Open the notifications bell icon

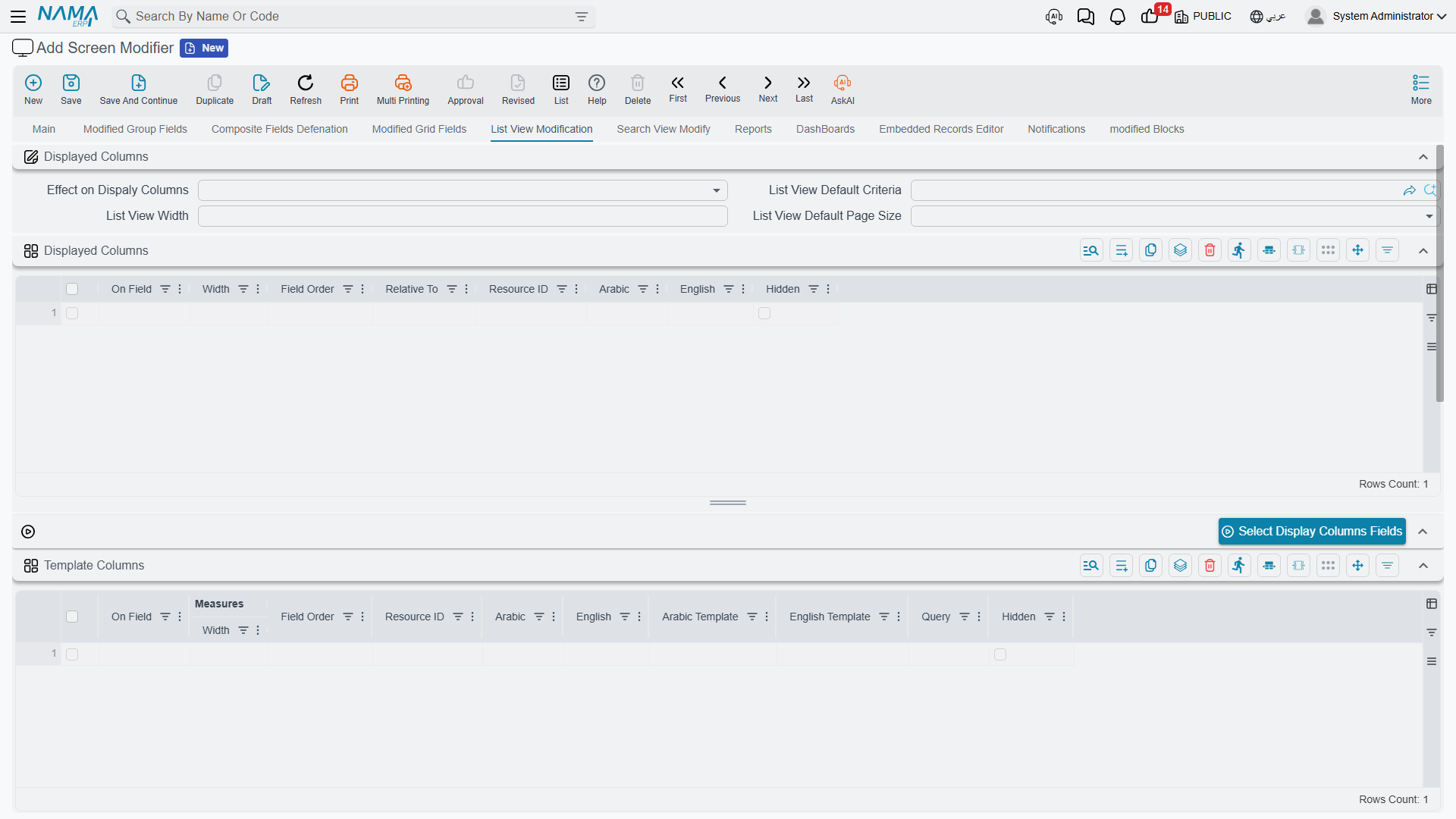[x=1118, y=17]
